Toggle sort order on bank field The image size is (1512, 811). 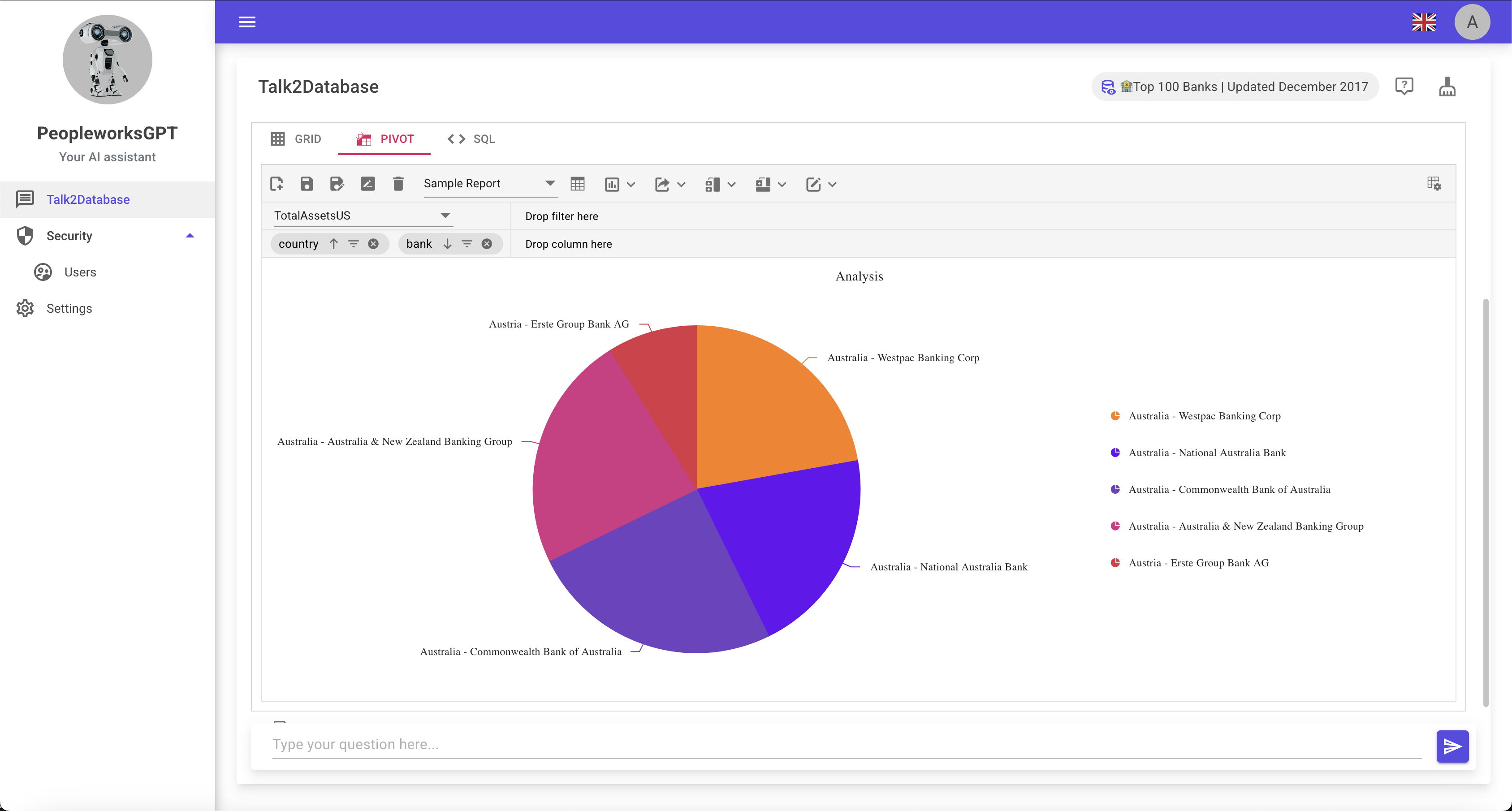(x=447, y=244)
